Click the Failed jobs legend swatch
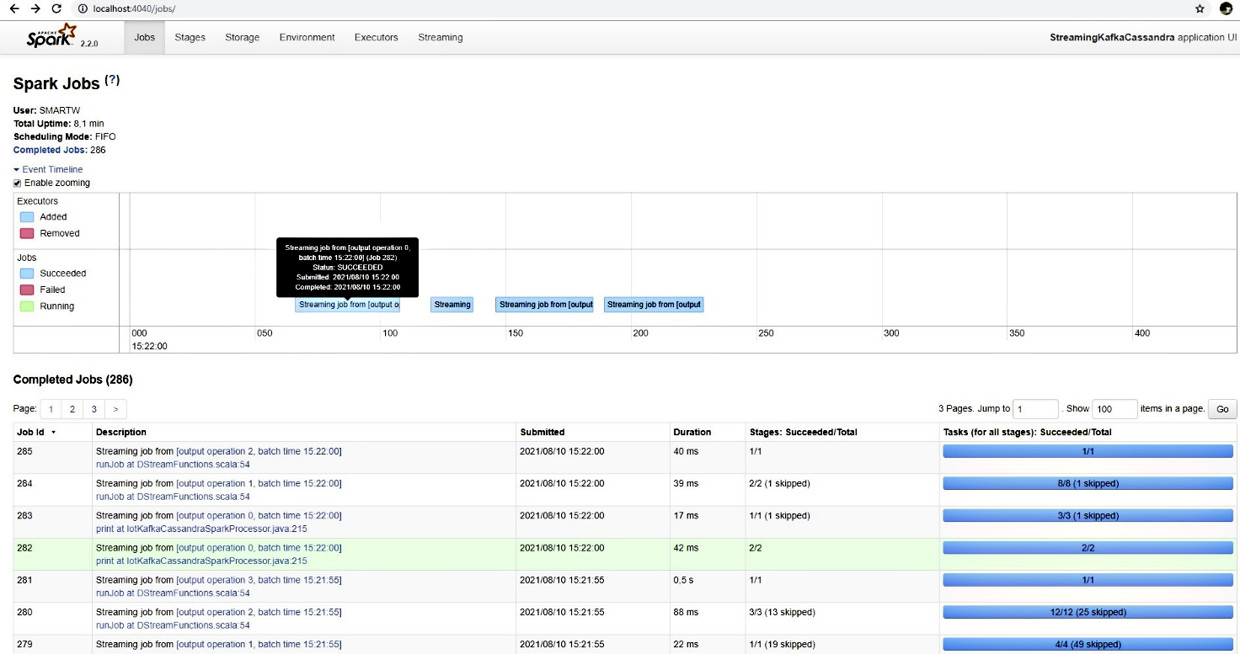The height and width of the screenshot is (654, 1240). pyautogui.click(x=27, y=290)
